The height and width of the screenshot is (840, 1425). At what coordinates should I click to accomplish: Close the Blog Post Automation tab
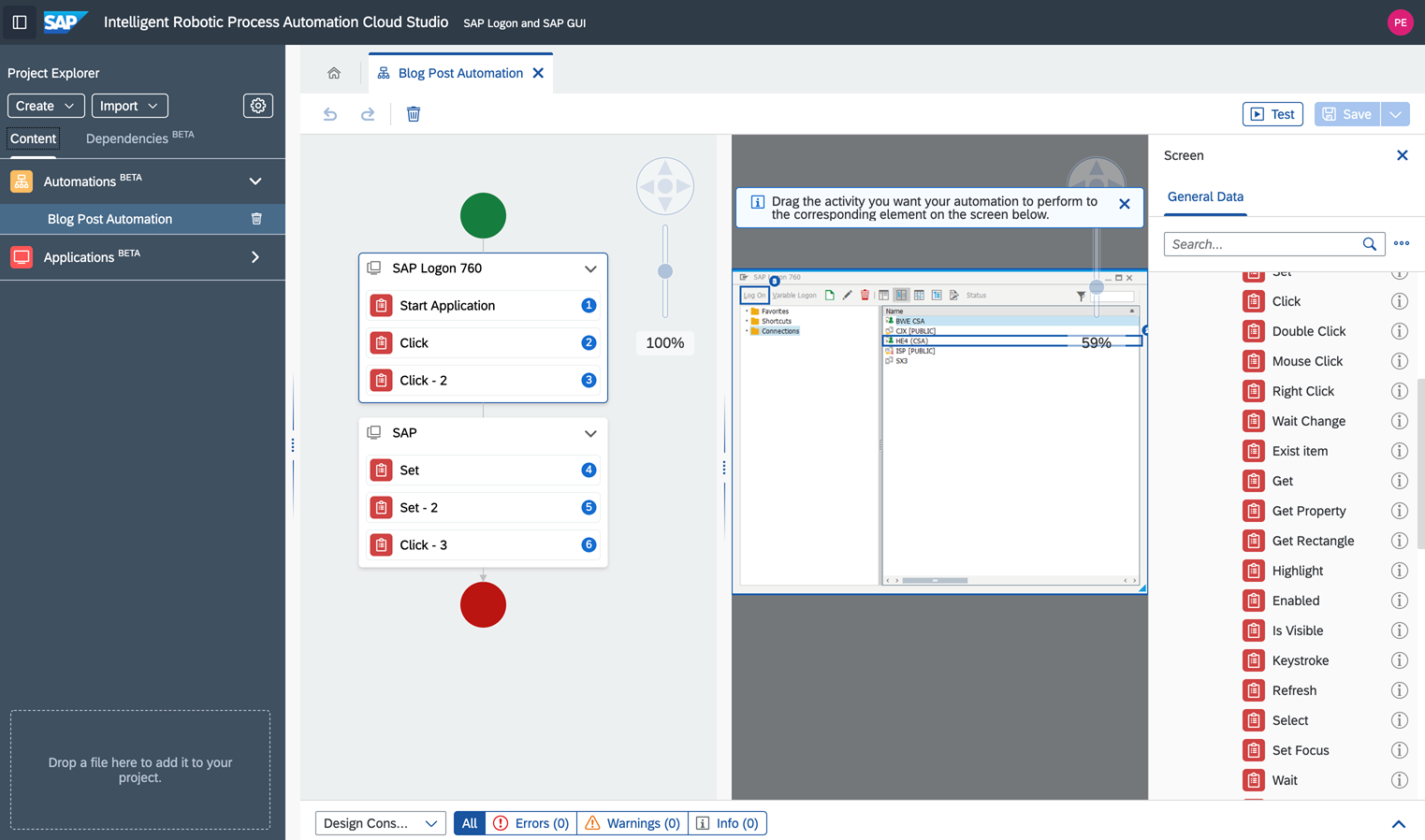[538, 73]
